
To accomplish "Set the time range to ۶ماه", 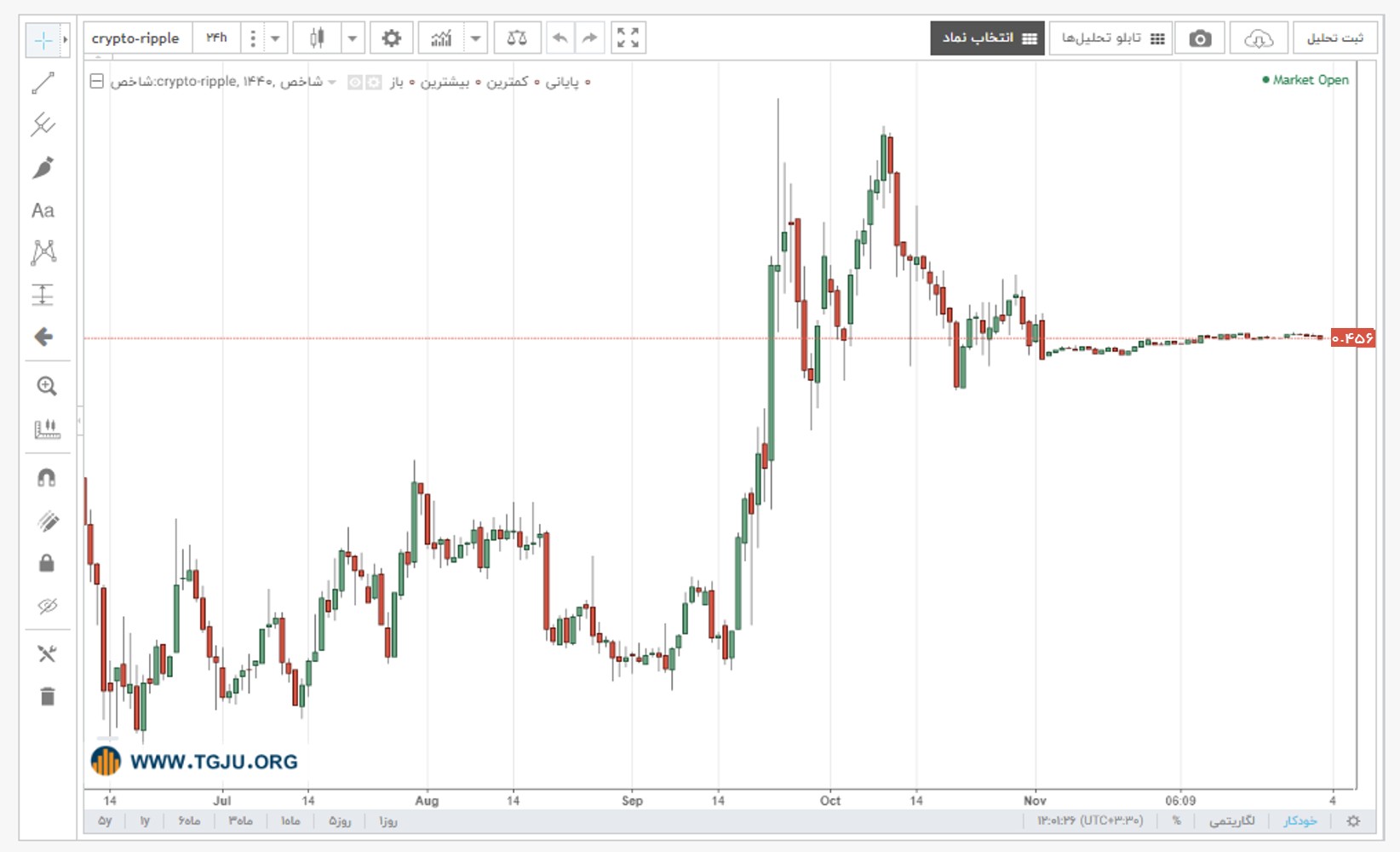I will click(x=189, y=820).
